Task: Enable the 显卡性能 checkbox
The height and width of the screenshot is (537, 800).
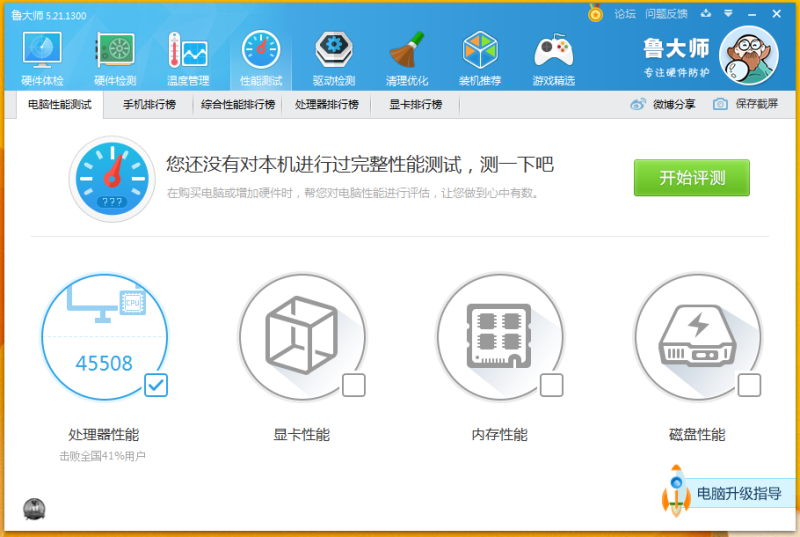Action: [354, 385]
